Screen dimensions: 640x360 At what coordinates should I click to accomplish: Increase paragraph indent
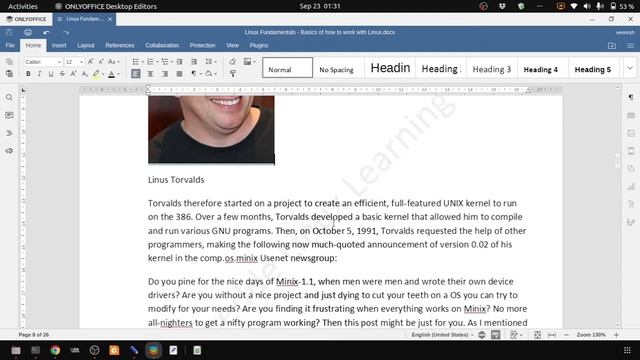[194, 62]
